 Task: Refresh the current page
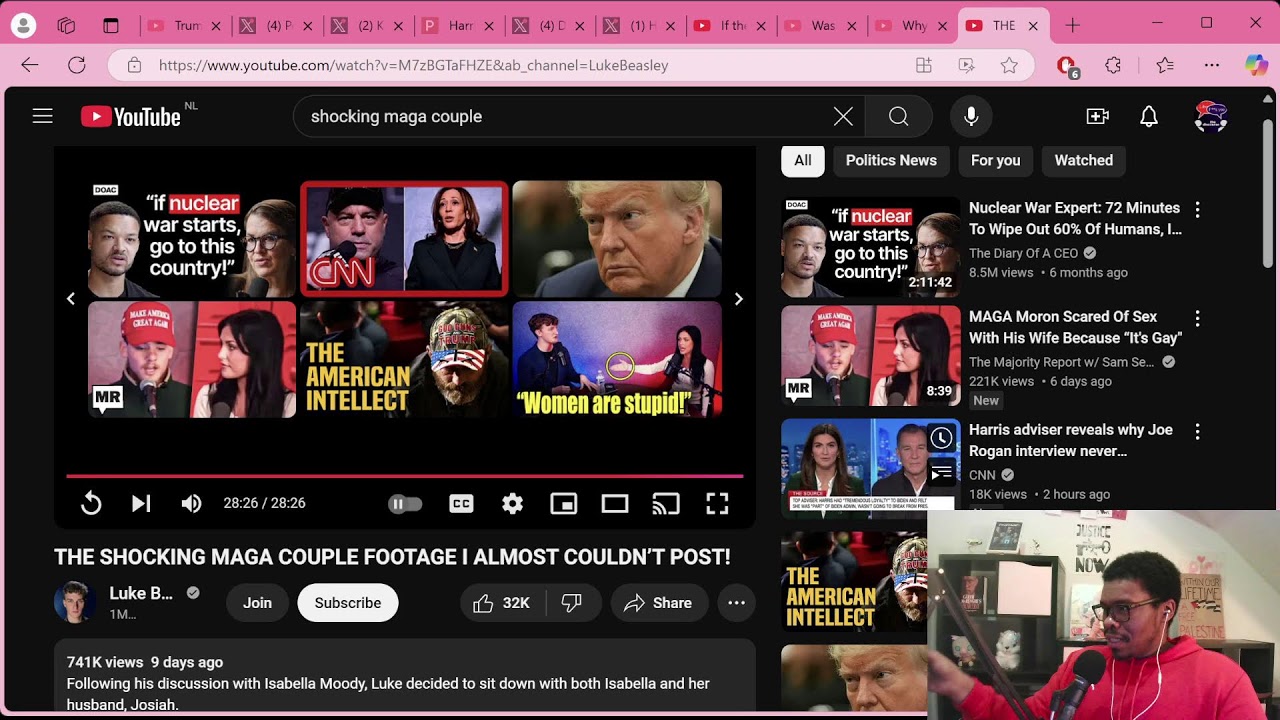pos(77,65)
